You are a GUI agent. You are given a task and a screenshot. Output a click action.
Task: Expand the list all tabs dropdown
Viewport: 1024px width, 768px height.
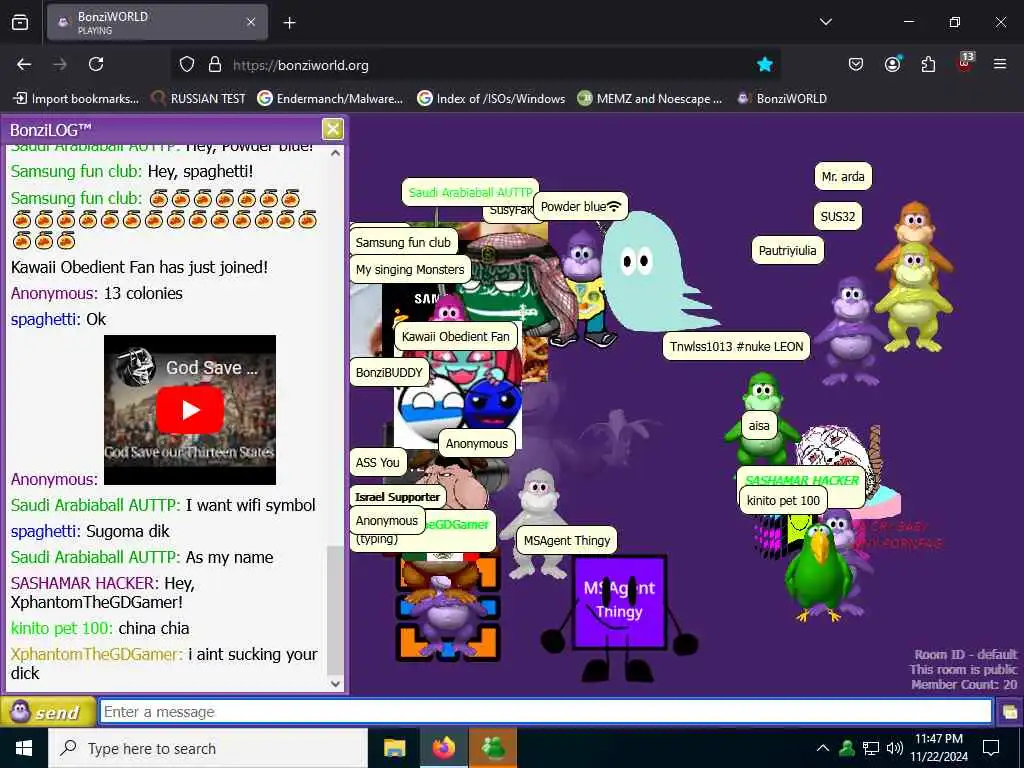pyautogui.click(x=825, y=22)
